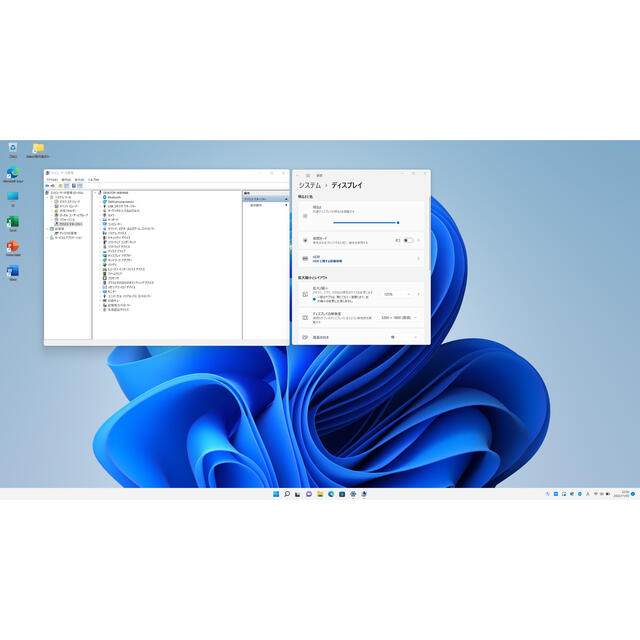This screenshot has height=640, width=640.
Task: Expand the Bluetooth device category
Action: [100, 197]
